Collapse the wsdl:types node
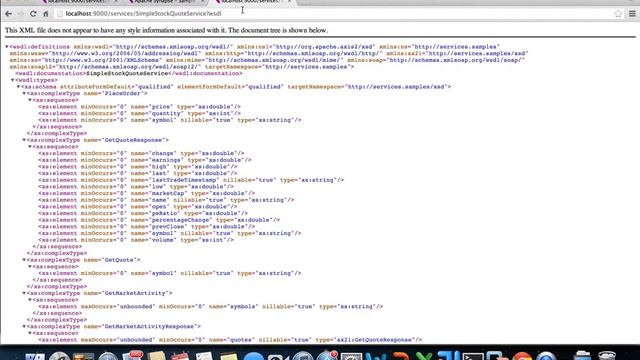This screenshot has width=640, height=360. click(12, 80)
